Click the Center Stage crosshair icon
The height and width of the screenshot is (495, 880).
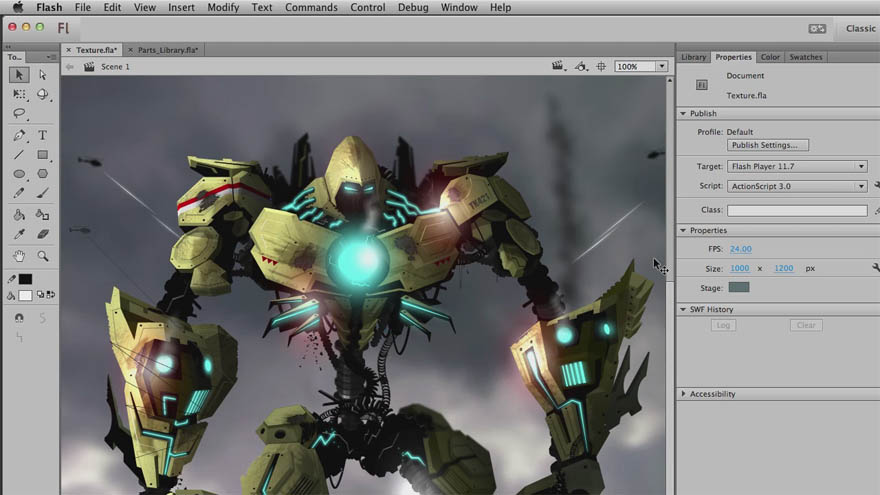tap(601, 66)
